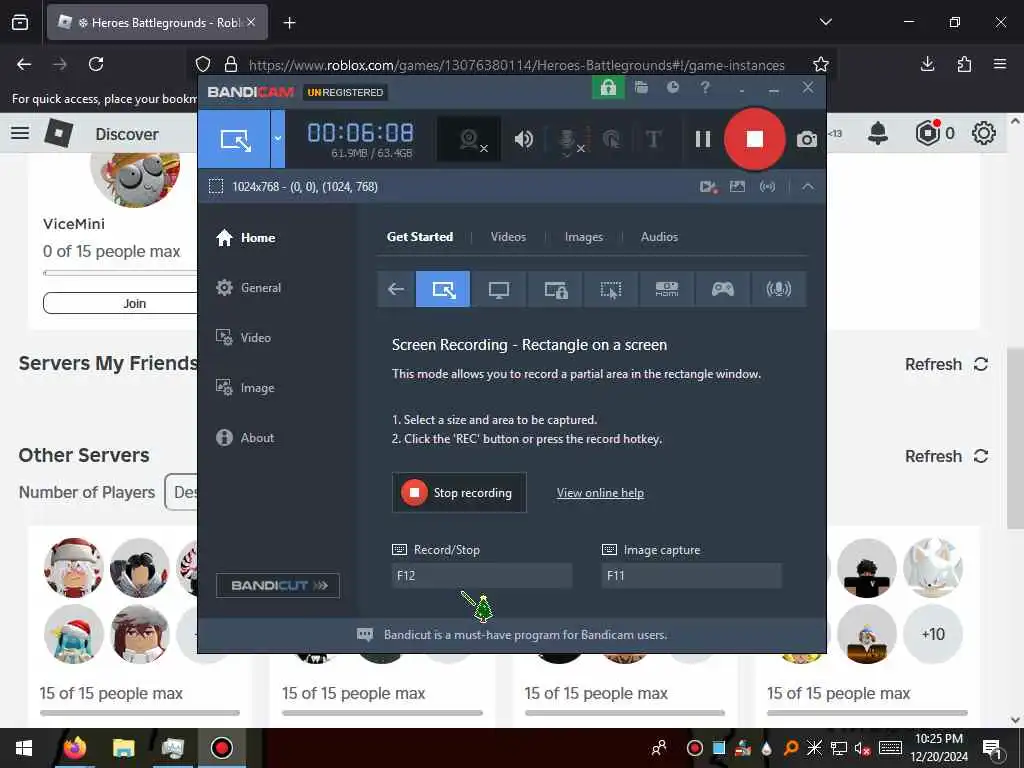Collapse the Bandicam panel with chevron
This screenshot has width=1024, height=768.
click(808, 187)
